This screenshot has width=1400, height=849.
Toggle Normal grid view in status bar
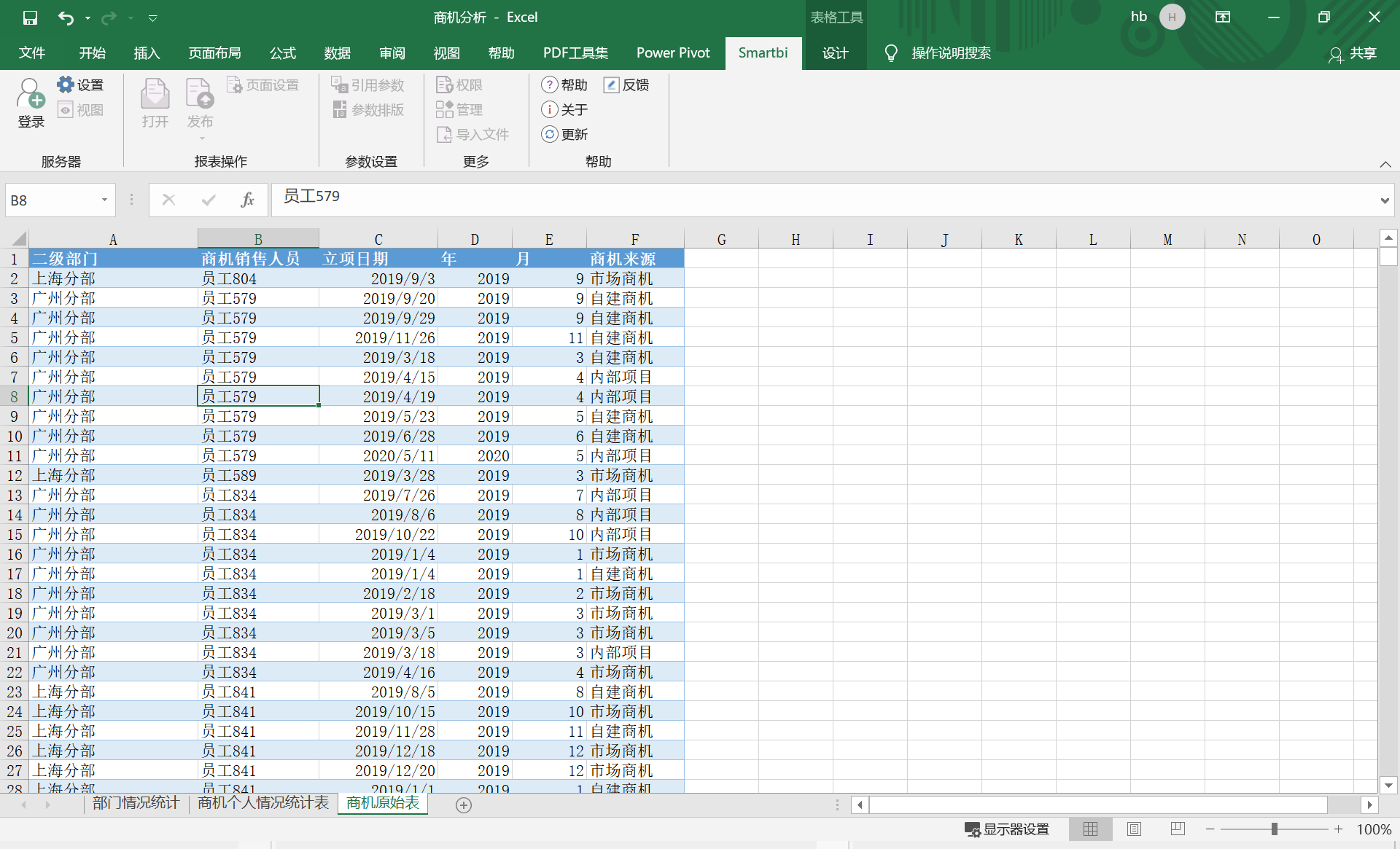[x=1090, y=829]
